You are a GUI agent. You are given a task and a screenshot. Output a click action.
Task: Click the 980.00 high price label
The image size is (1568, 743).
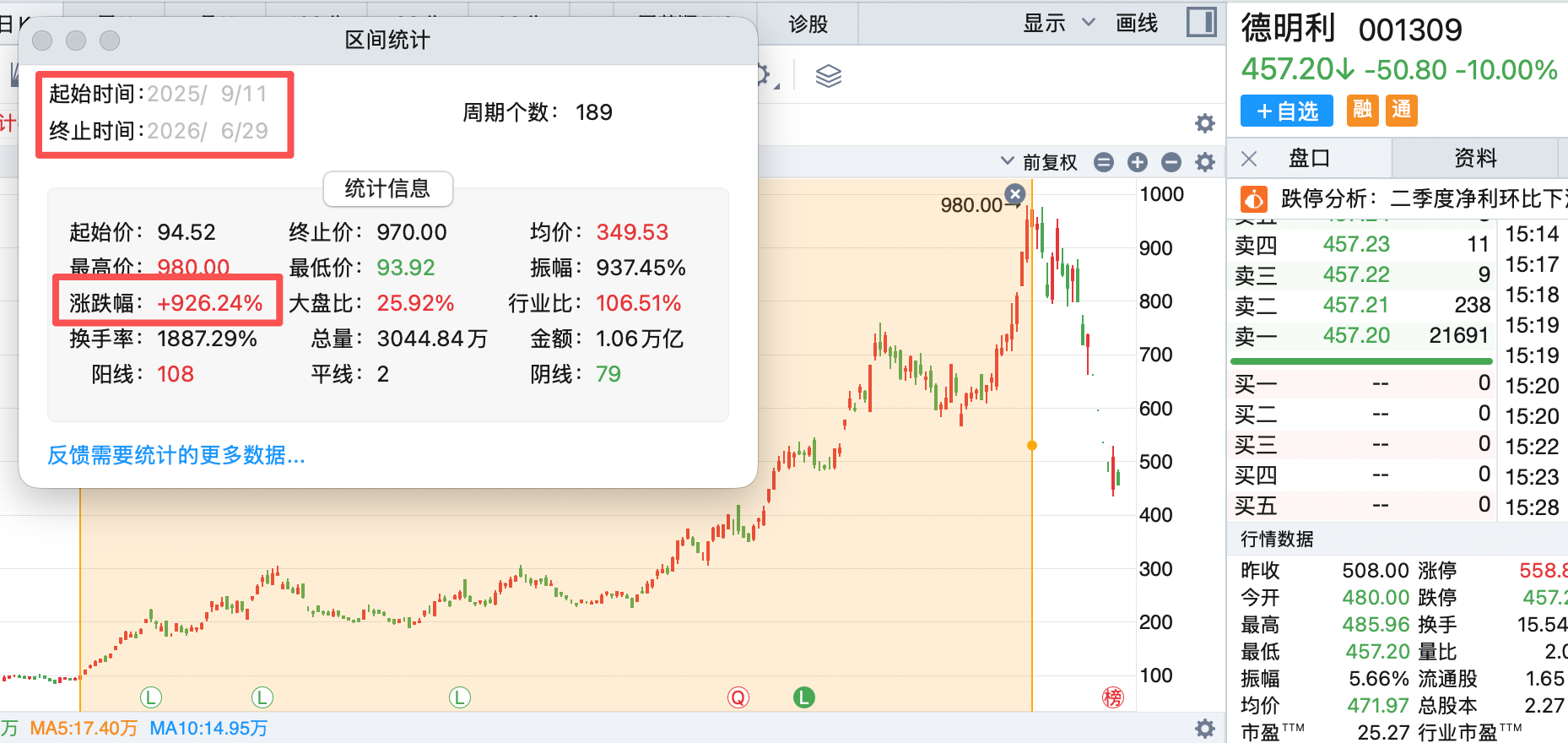971,205
